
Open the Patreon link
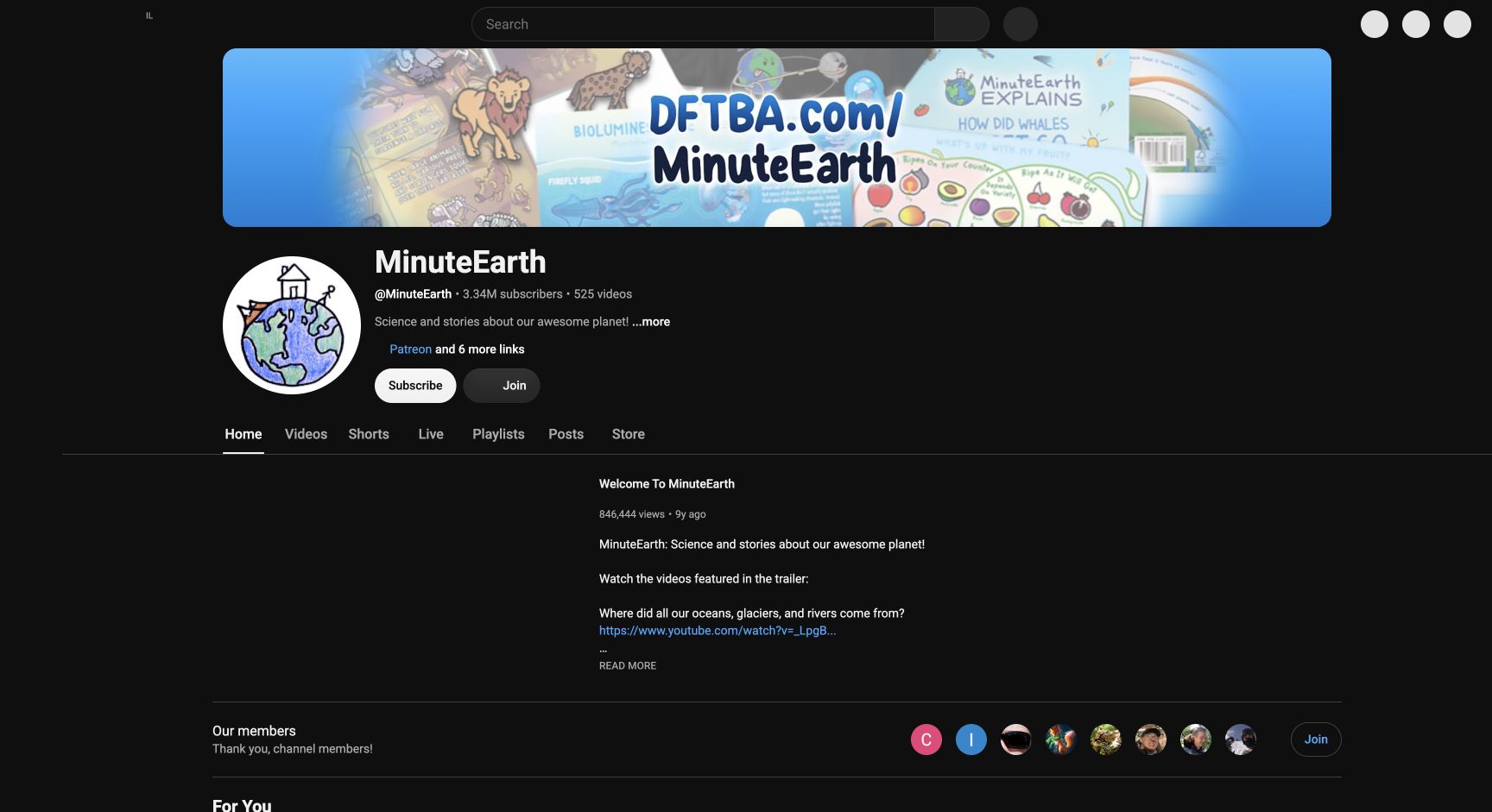click(410, 349)
